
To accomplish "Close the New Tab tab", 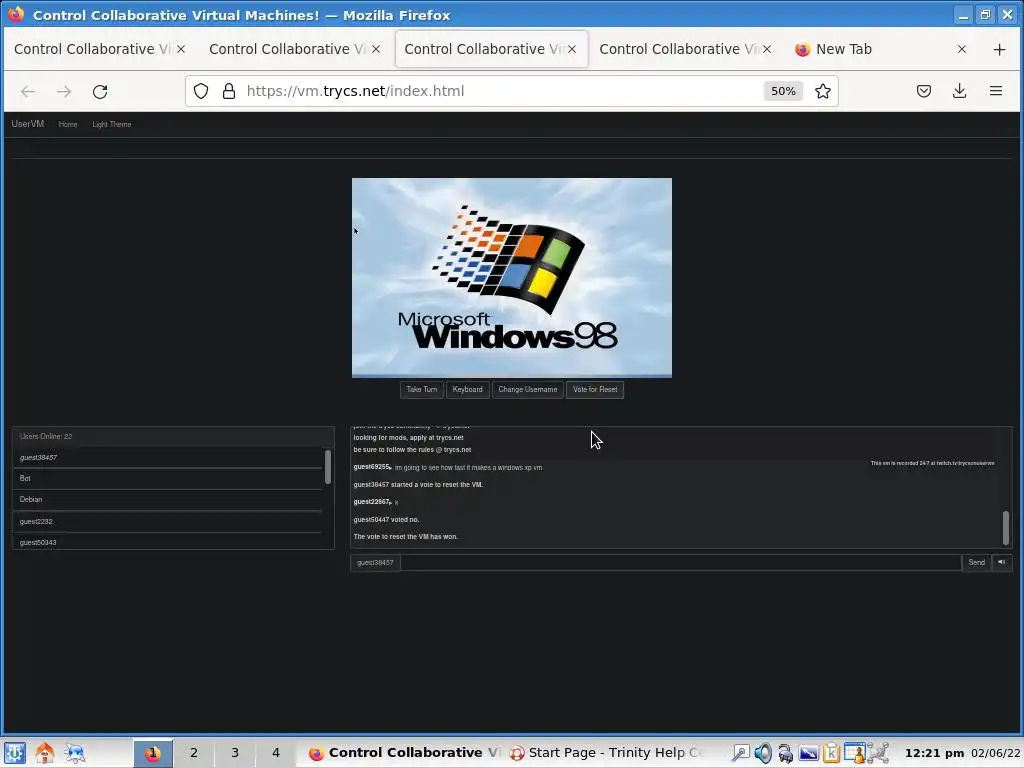I will point(961,49).
